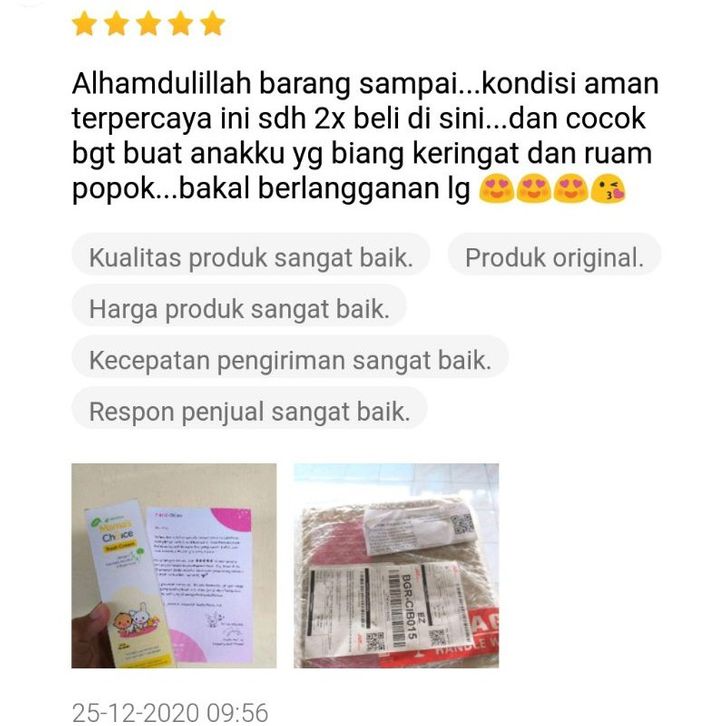This screenshot has height=726, width=726.
Task: Tap the "Harga produk sangat baik." tag
Action: pyautogui.click(x=239, y=308)
